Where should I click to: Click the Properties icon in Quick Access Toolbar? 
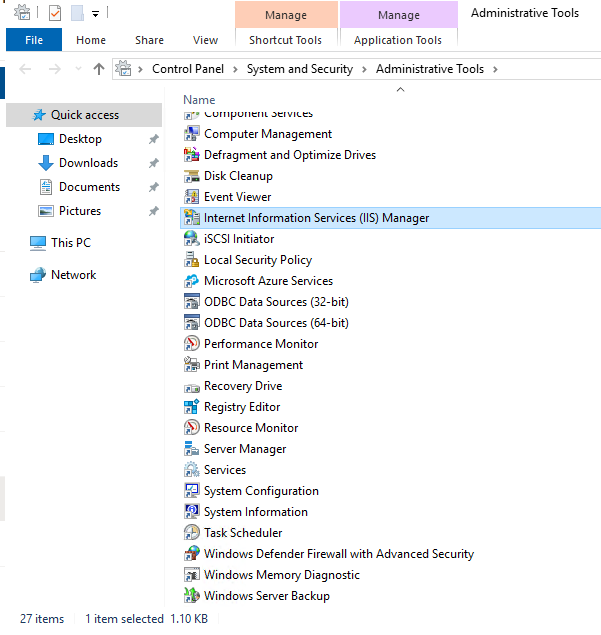coord(55,13)
